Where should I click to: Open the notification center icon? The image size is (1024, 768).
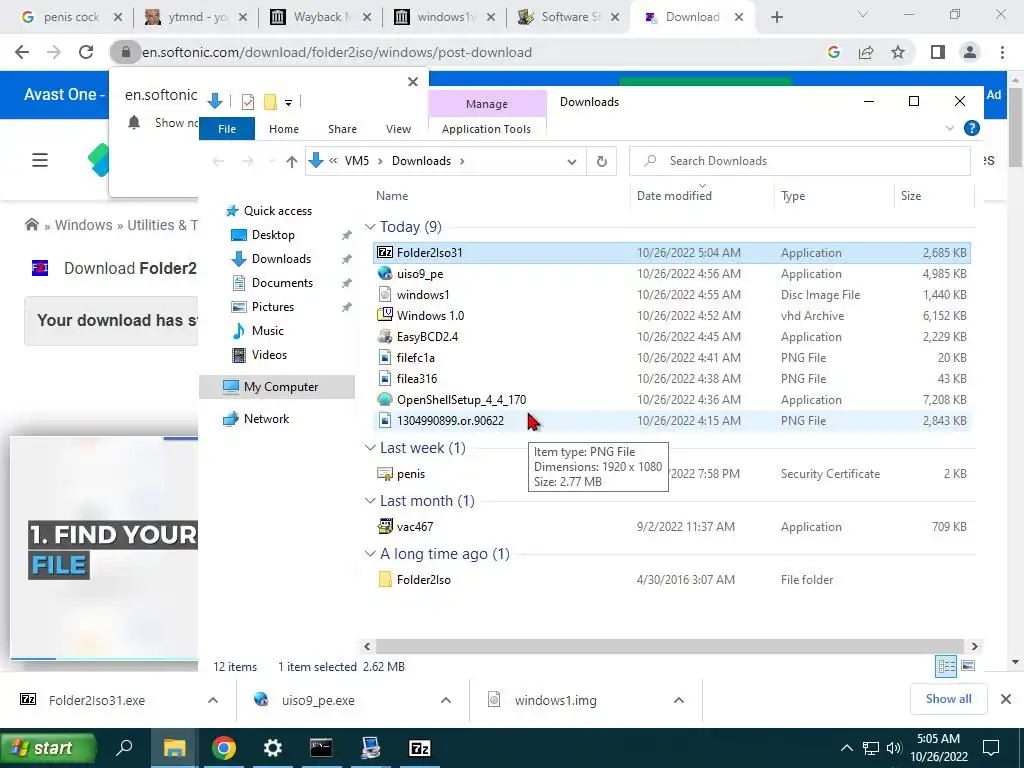[x=991, y=747]
